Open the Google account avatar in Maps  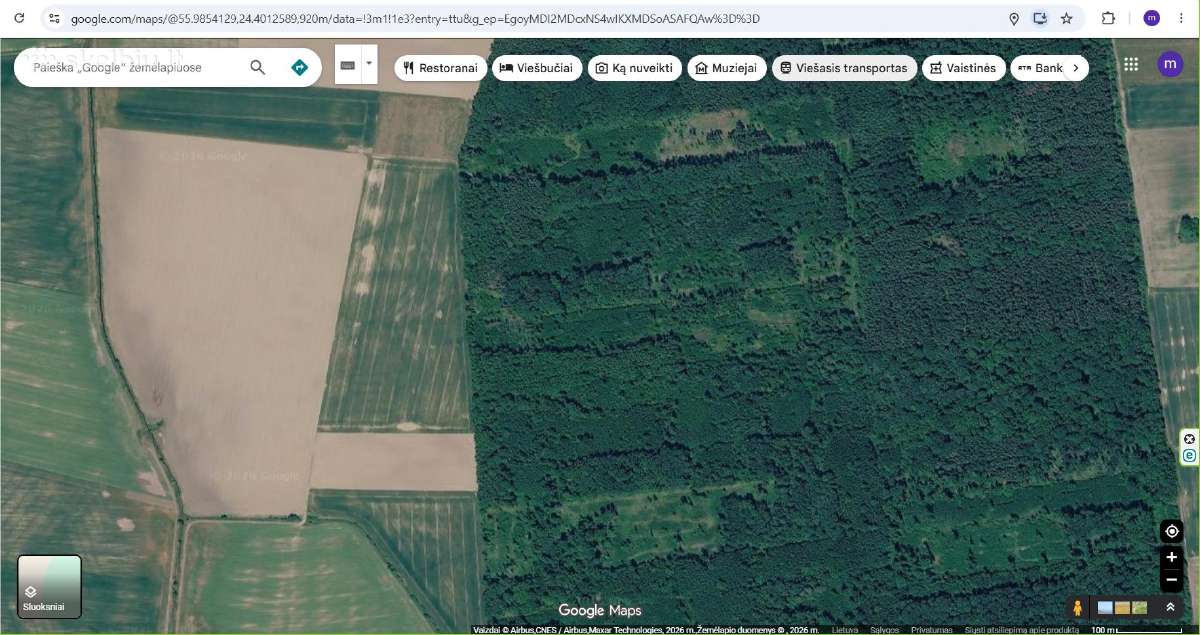(x=1170, y=64)
